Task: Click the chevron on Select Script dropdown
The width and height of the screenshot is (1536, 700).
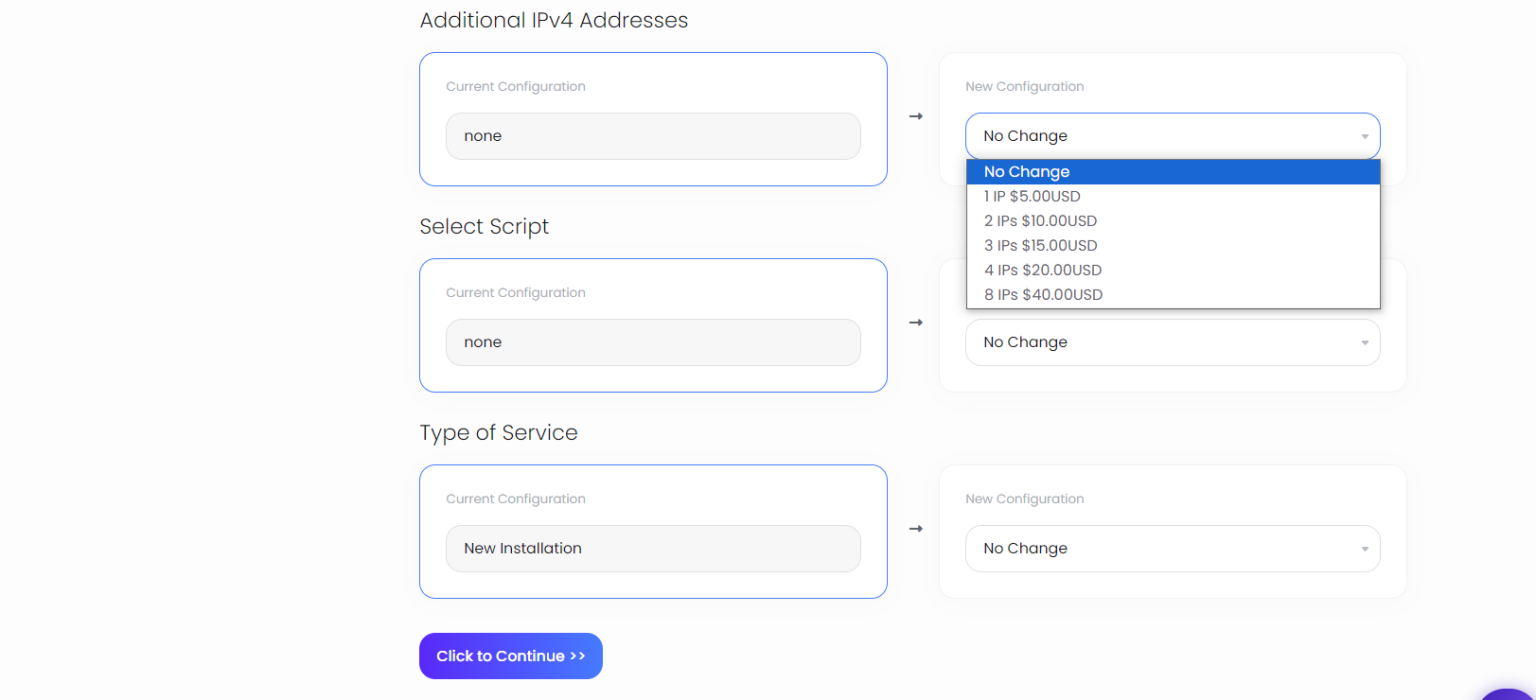Action: [1363, 342]
